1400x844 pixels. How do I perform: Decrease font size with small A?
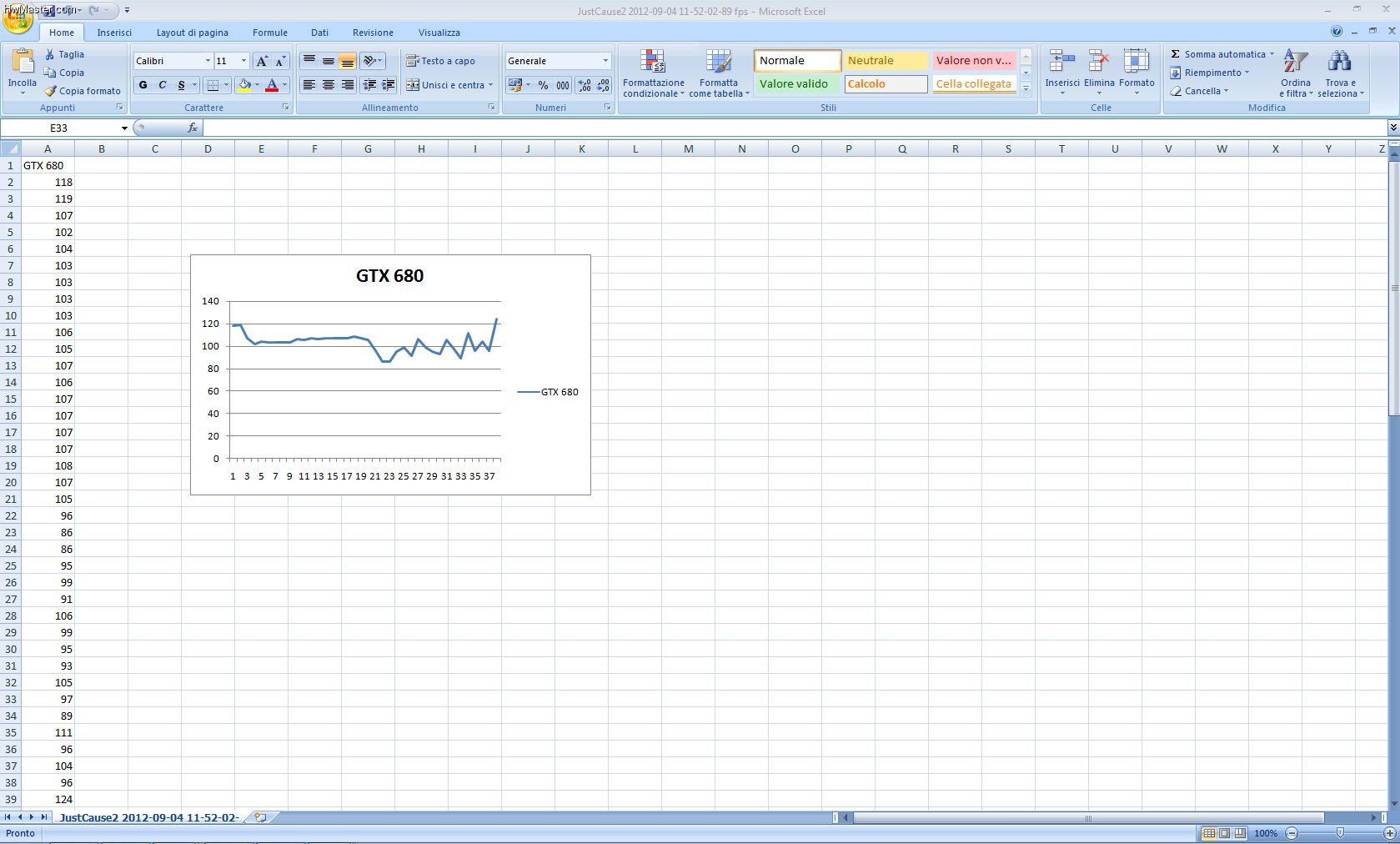click(280, 61)
